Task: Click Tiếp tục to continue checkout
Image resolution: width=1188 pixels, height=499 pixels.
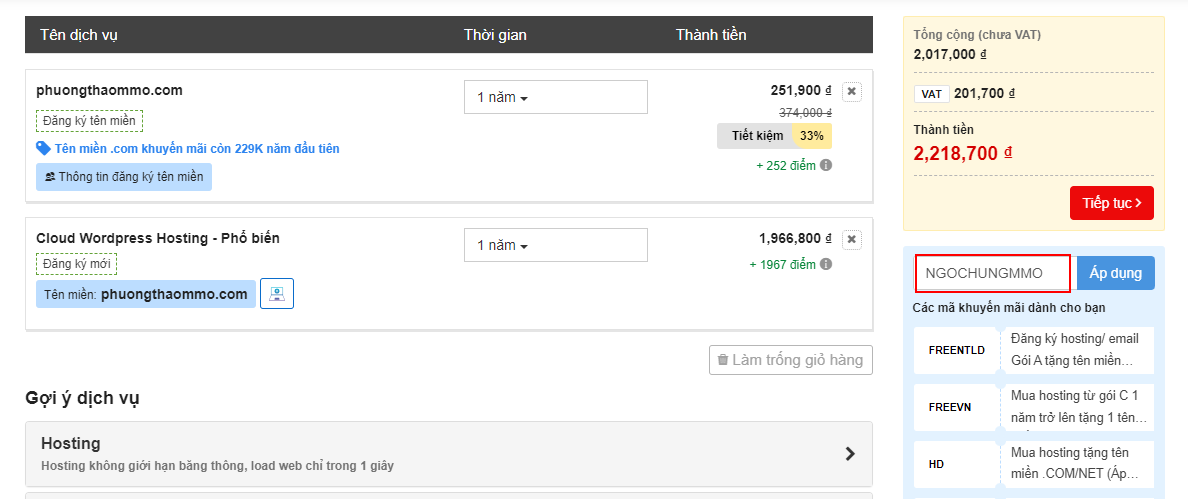Action: [x=1111, y=203]
